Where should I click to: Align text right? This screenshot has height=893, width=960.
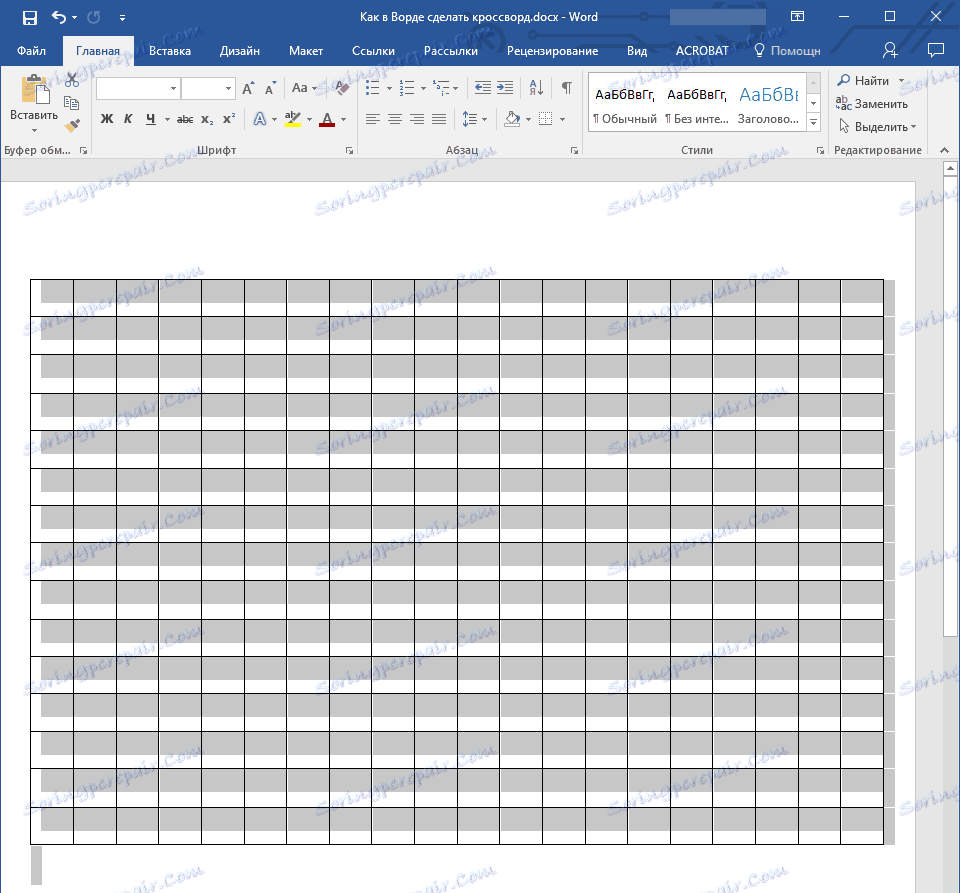pyautogui.click(x=417, y=119)
